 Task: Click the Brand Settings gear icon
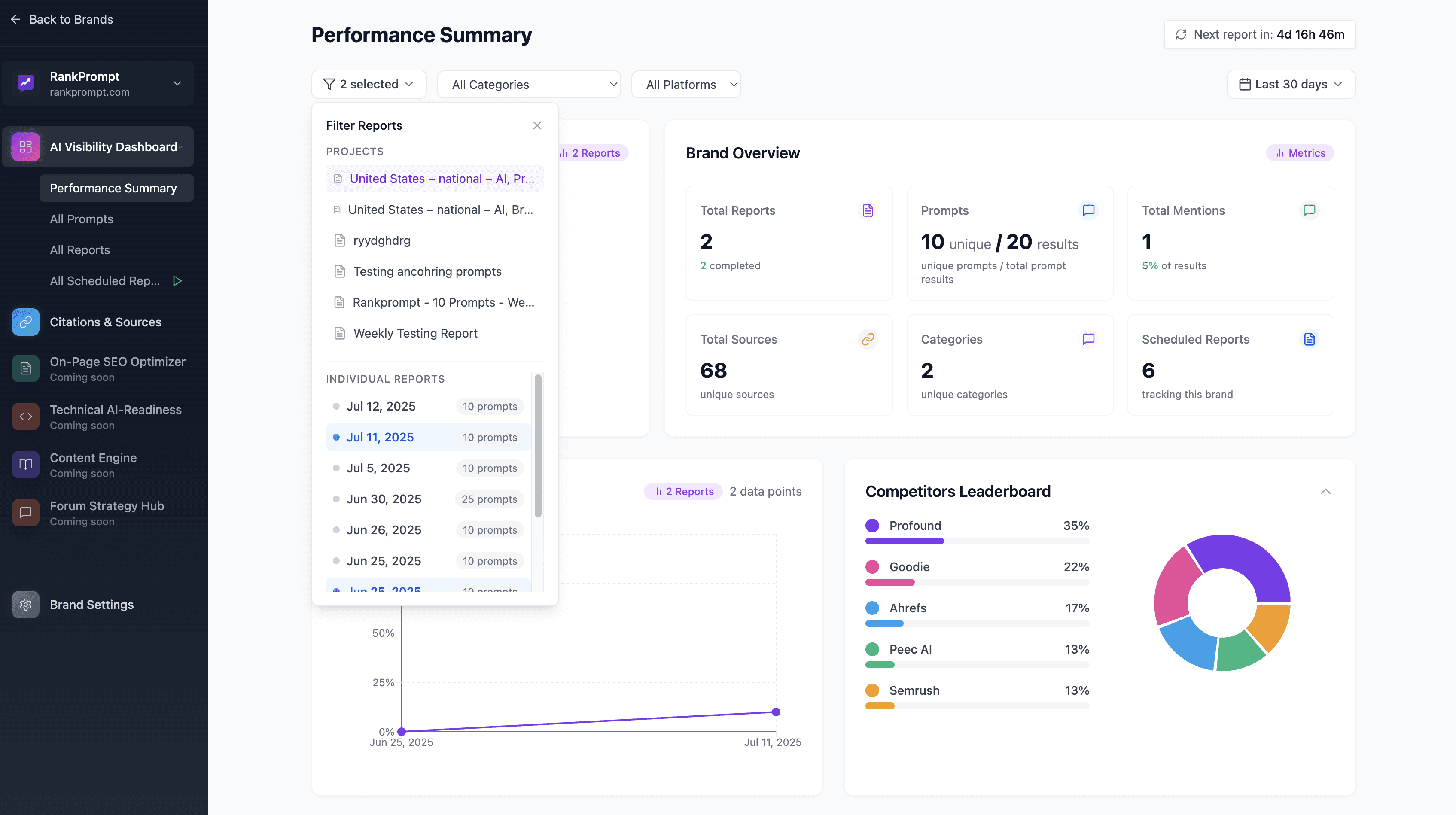[25, 605]
